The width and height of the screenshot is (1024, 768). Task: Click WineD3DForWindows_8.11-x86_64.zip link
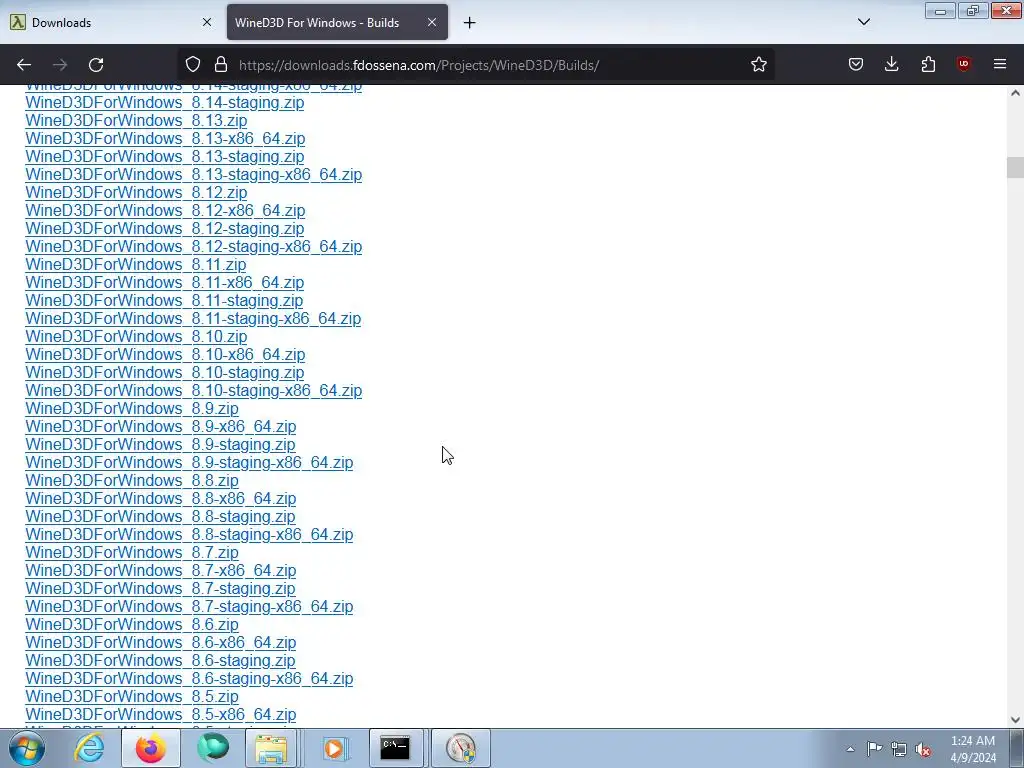click(x=165, y=282)
